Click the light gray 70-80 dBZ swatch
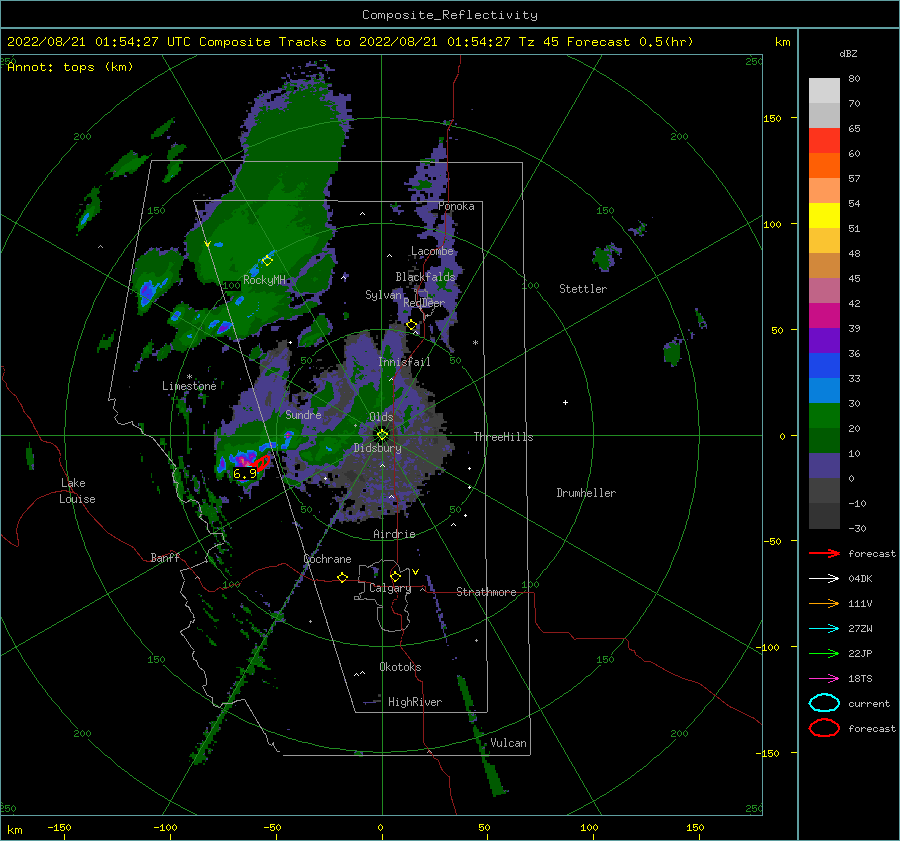 (824, 91)
